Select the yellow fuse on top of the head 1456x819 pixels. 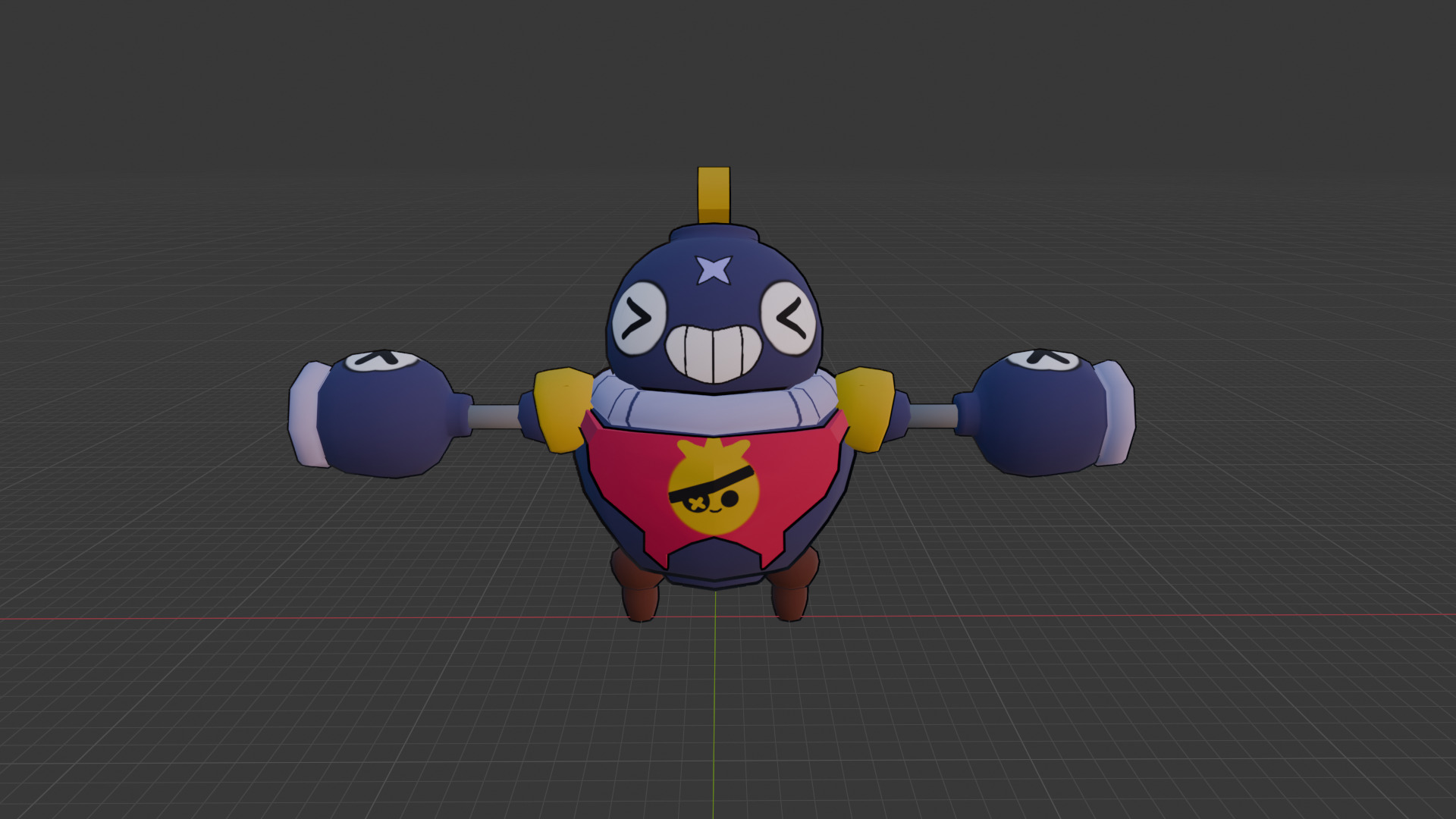pyautogui.click(x=714, y=196)
